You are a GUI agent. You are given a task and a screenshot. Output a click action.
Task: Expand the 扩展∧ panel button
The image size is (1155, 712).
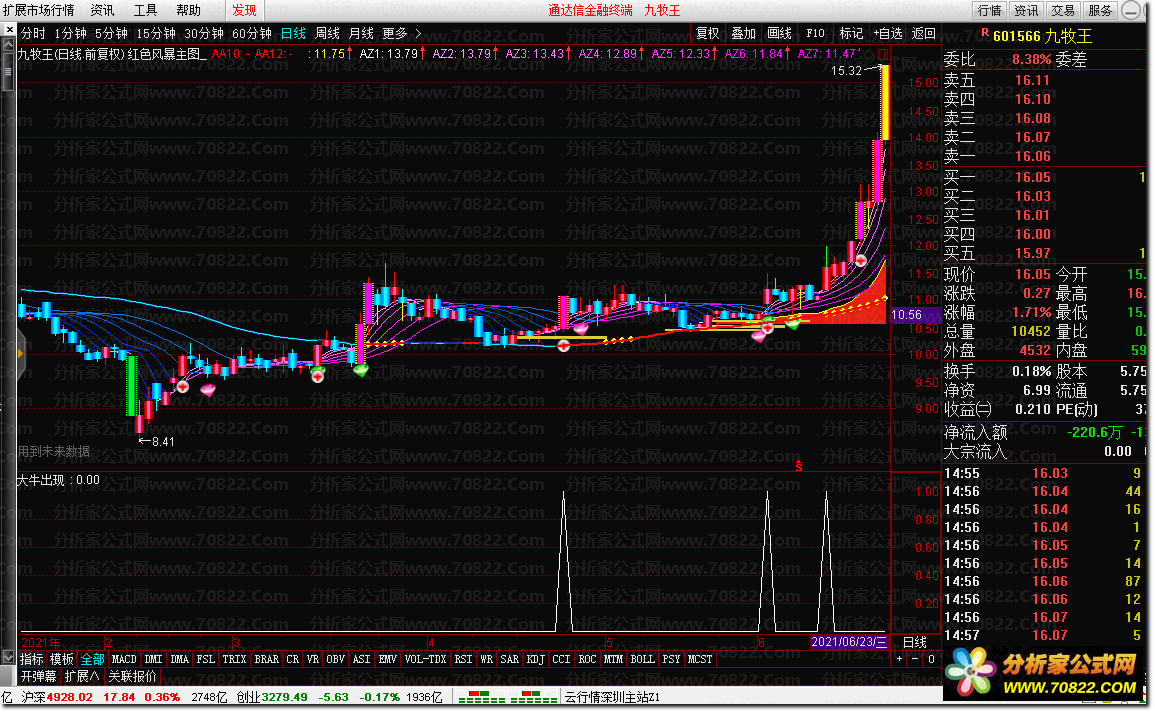coord(82,676)
